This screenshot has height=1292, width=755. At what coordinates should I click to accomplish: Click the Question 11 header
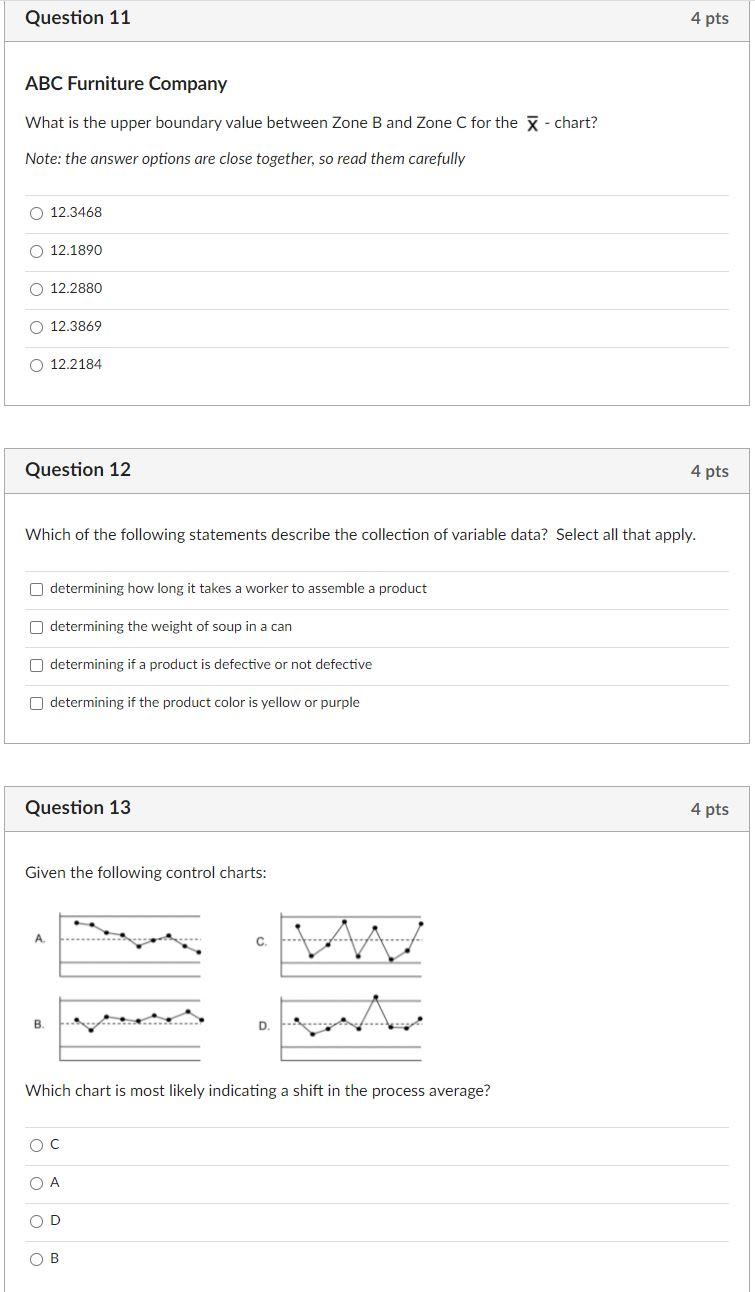[x=78, y=17]
